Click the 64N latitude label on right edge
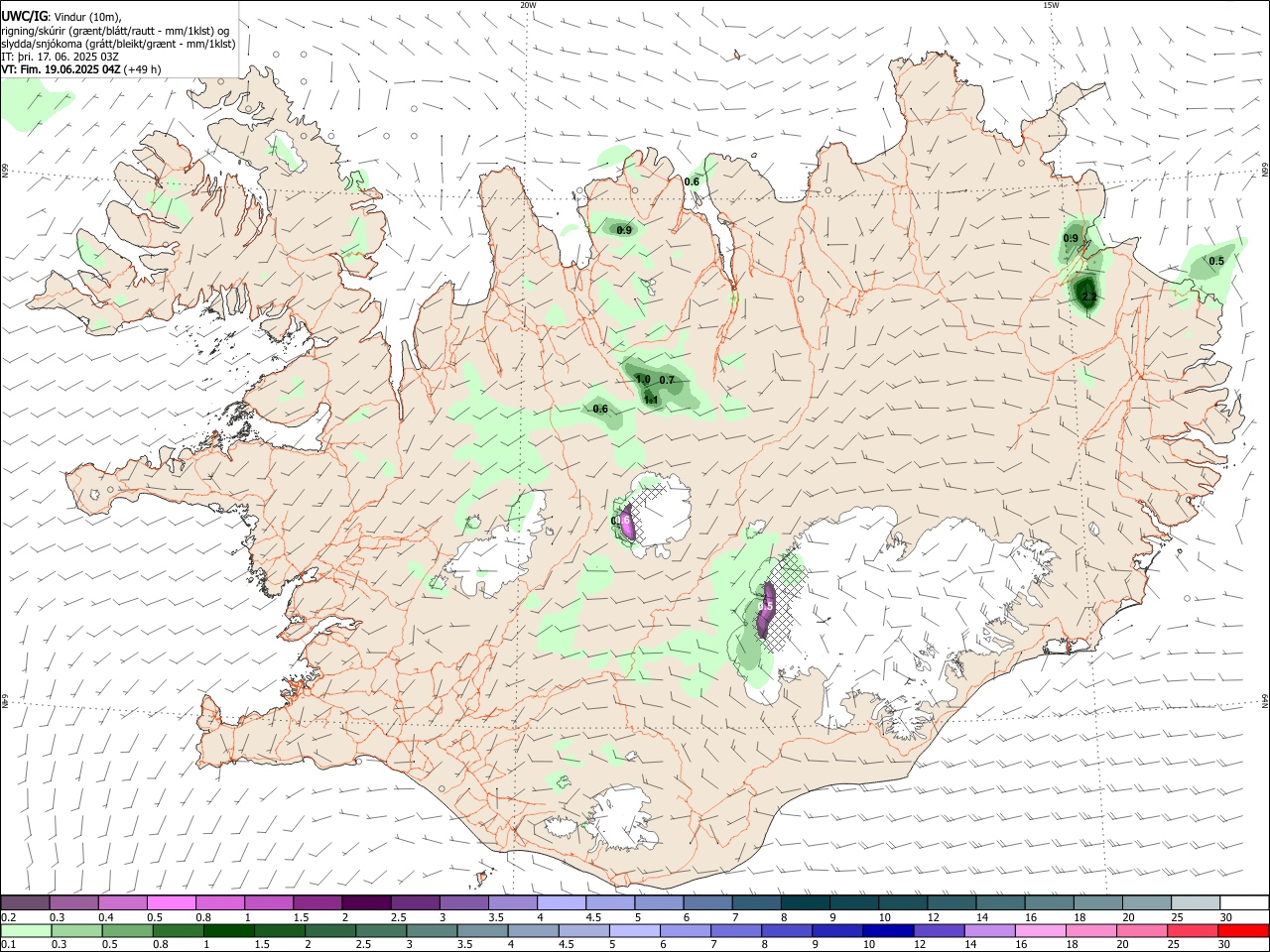Image resolution: width=1270 pixels, height=952 pixels. [1265, 701]
